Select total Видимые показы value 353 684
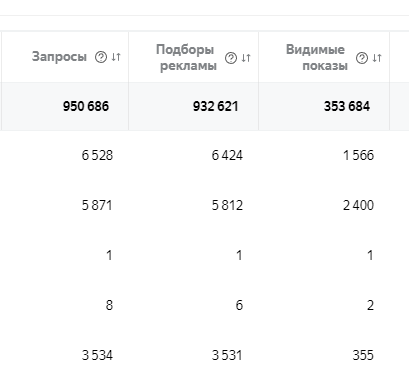The width and height of the screenshot is (409, 387). coord(347,106)
